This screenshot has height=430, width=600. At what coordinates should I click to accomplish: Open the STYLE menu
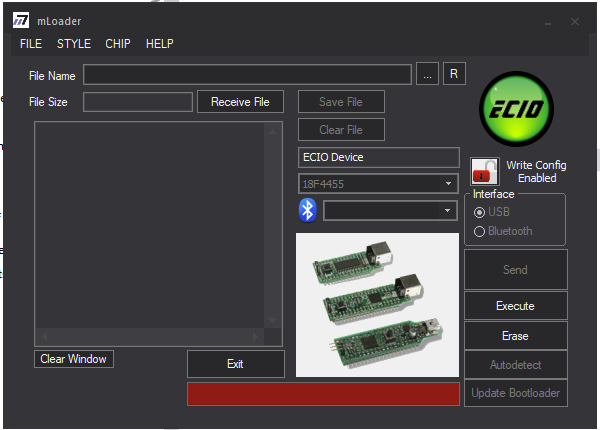74,44
